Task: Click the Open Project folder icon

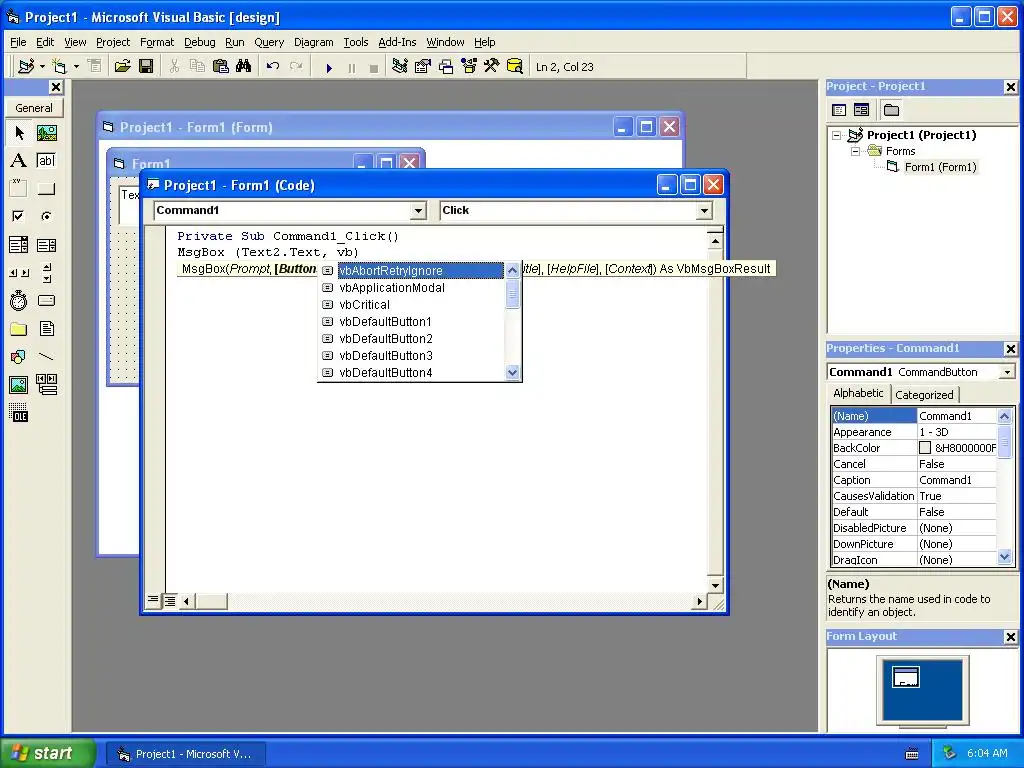Action: 122,67
